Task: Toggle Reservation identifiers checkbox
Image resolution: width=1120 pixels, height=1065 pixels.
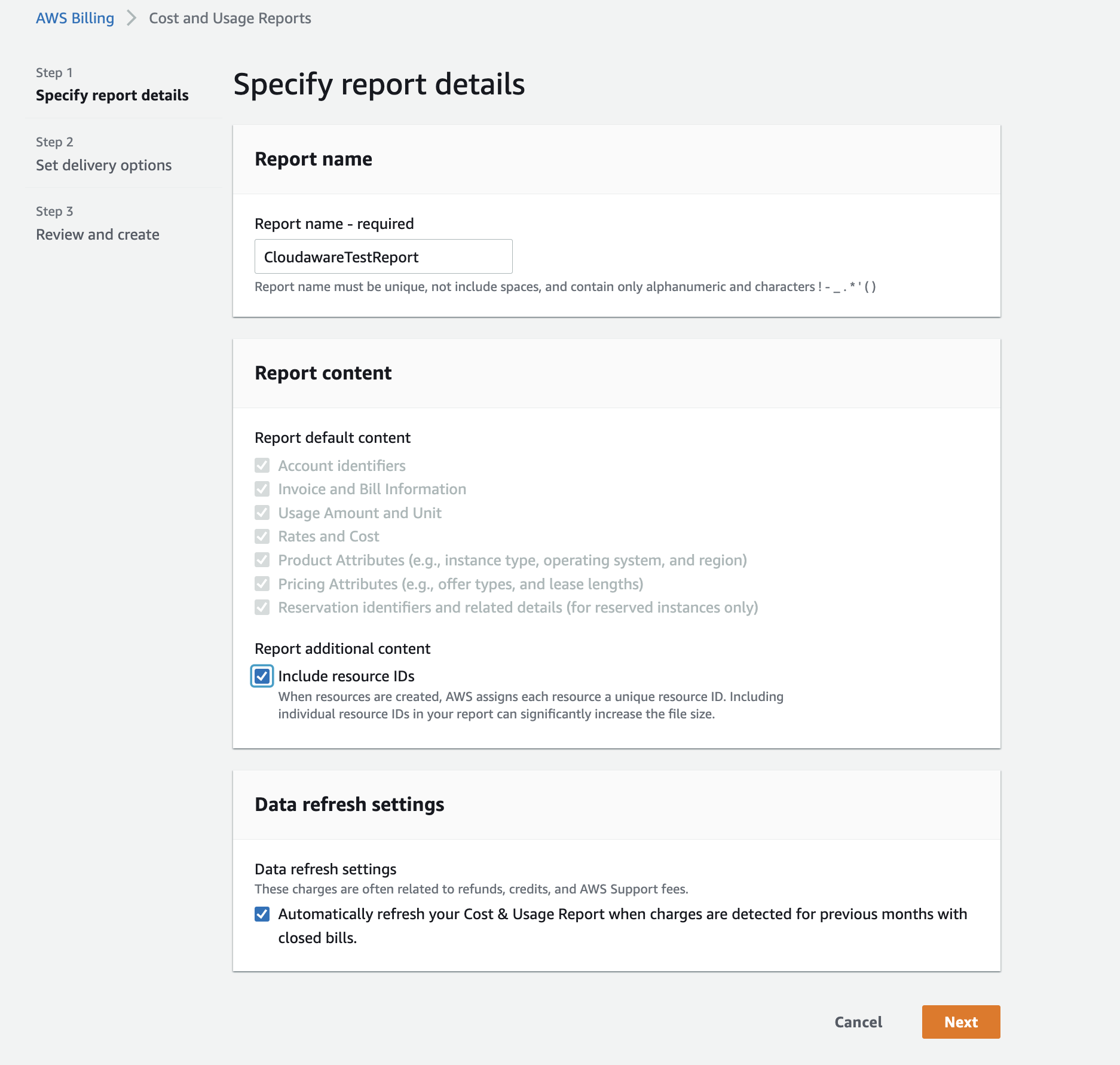Action: pyautogui.click(x=262, y=607)
